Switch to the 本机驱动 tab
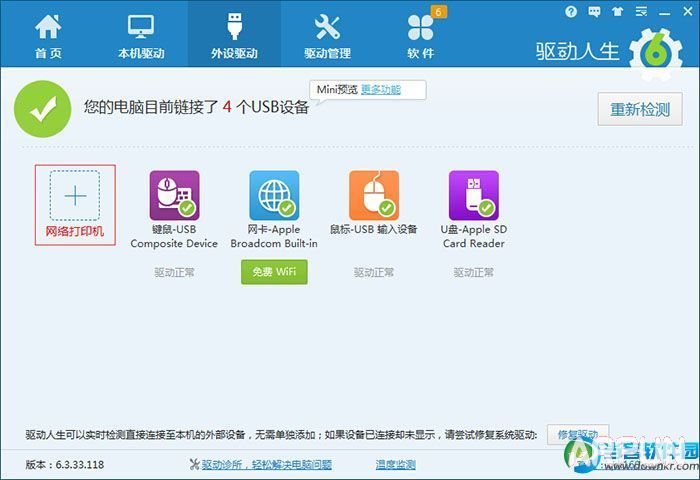The width and height of the screenshot is (700, 480). (x=141, y=35)
